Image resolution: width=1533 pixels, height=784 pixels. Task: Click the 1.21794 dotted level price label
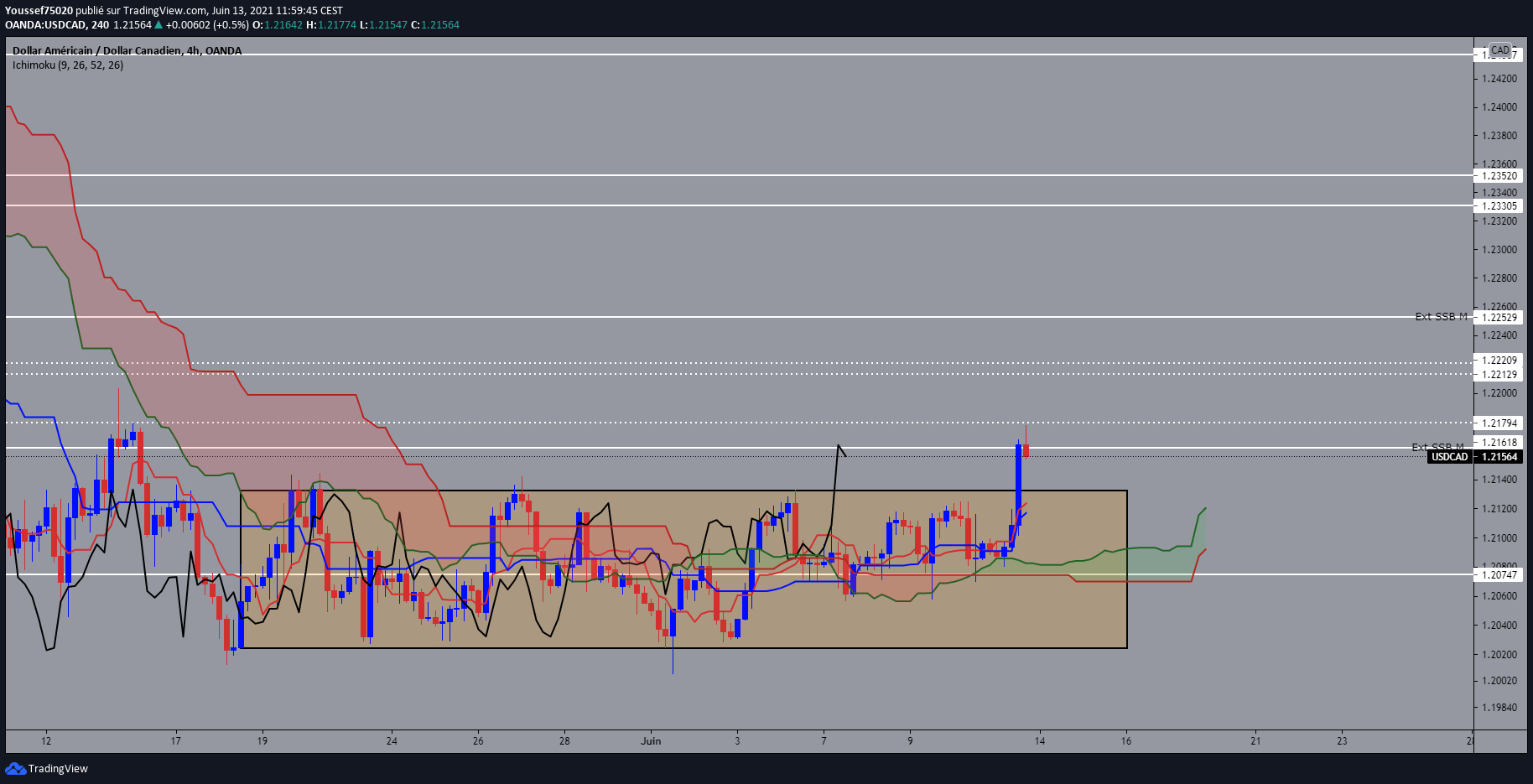coord(1499,423)
